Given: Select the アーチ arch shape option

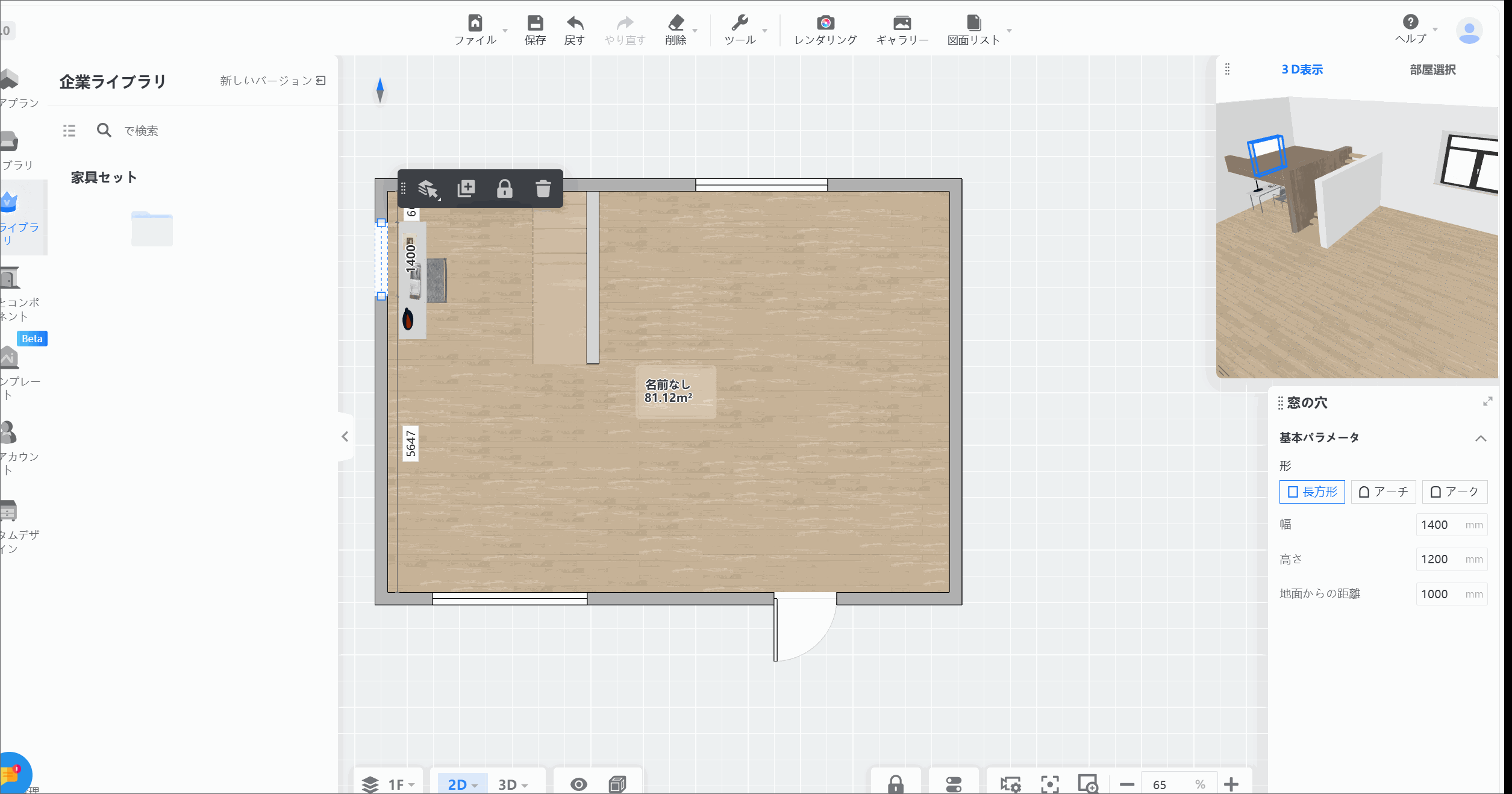Looking at the screenshot, I should pos(1384,492).
